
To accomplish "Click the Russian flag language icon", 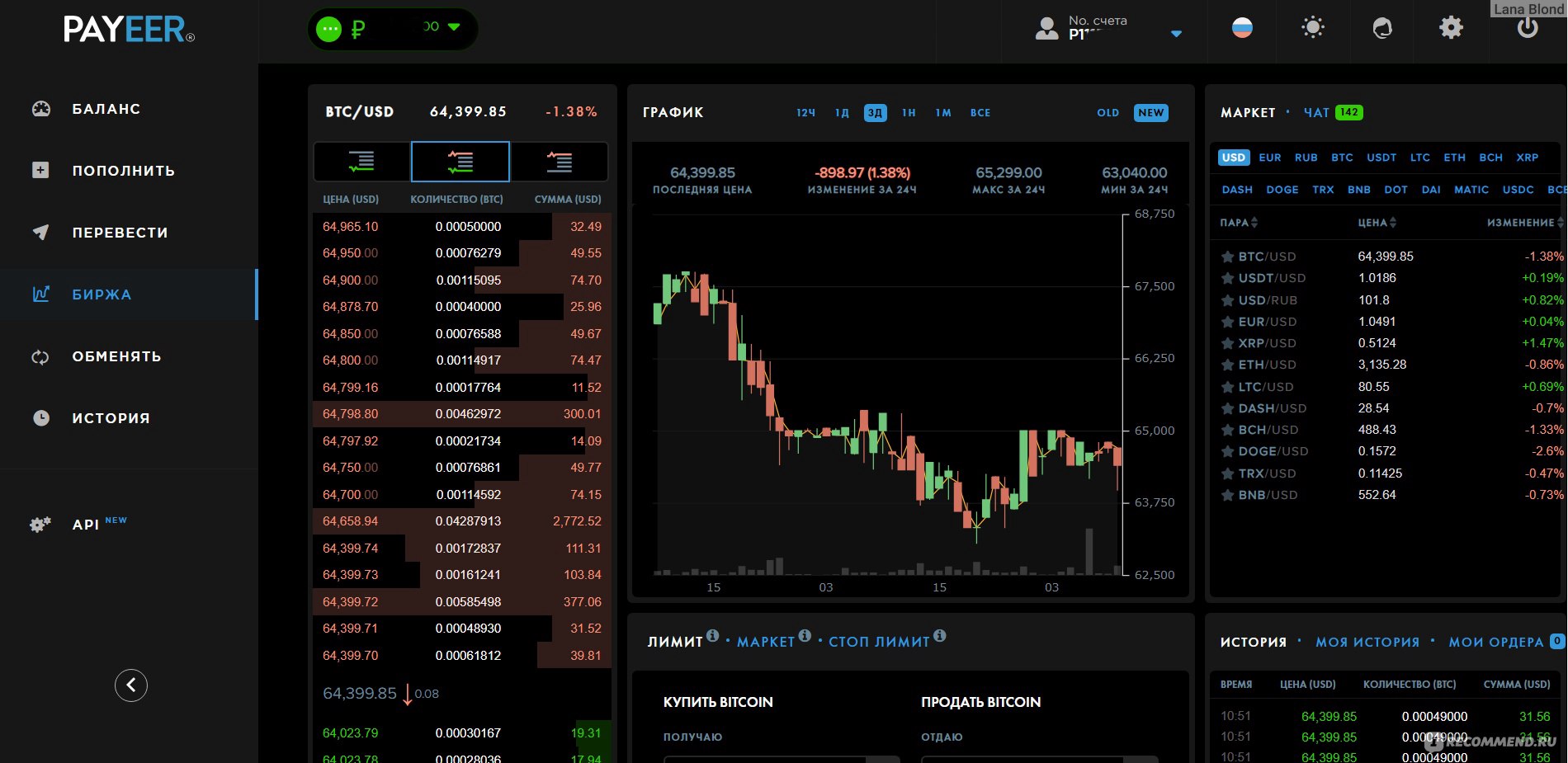I will pyautogui.click(x=1242, y=28).
